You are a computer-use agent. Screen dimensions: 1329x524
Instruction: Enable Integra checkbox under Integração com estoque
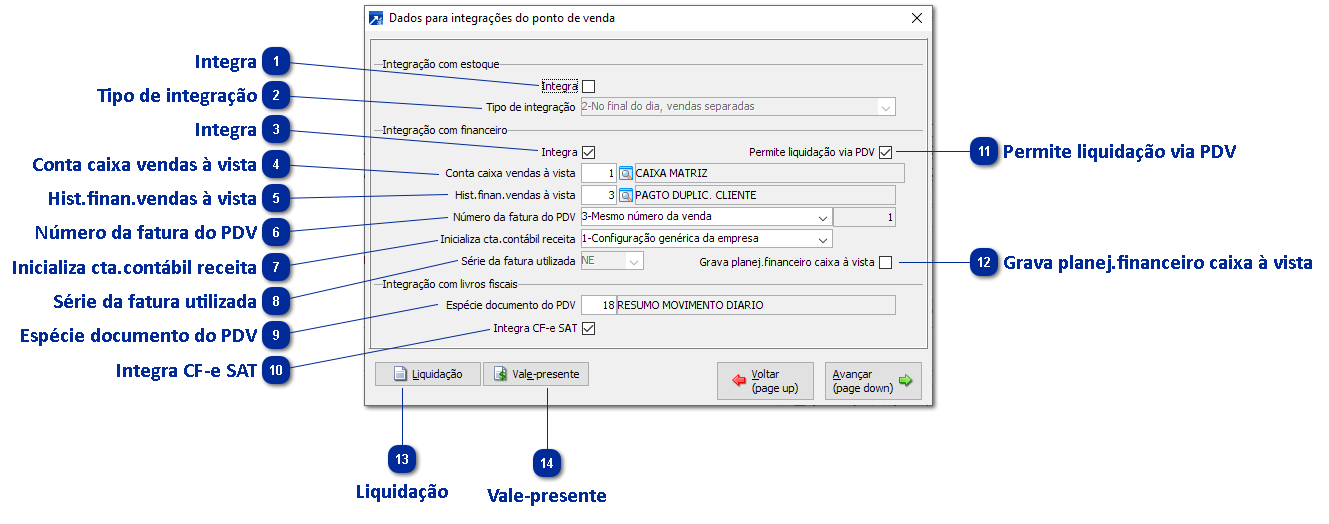[x=588, y=87]
